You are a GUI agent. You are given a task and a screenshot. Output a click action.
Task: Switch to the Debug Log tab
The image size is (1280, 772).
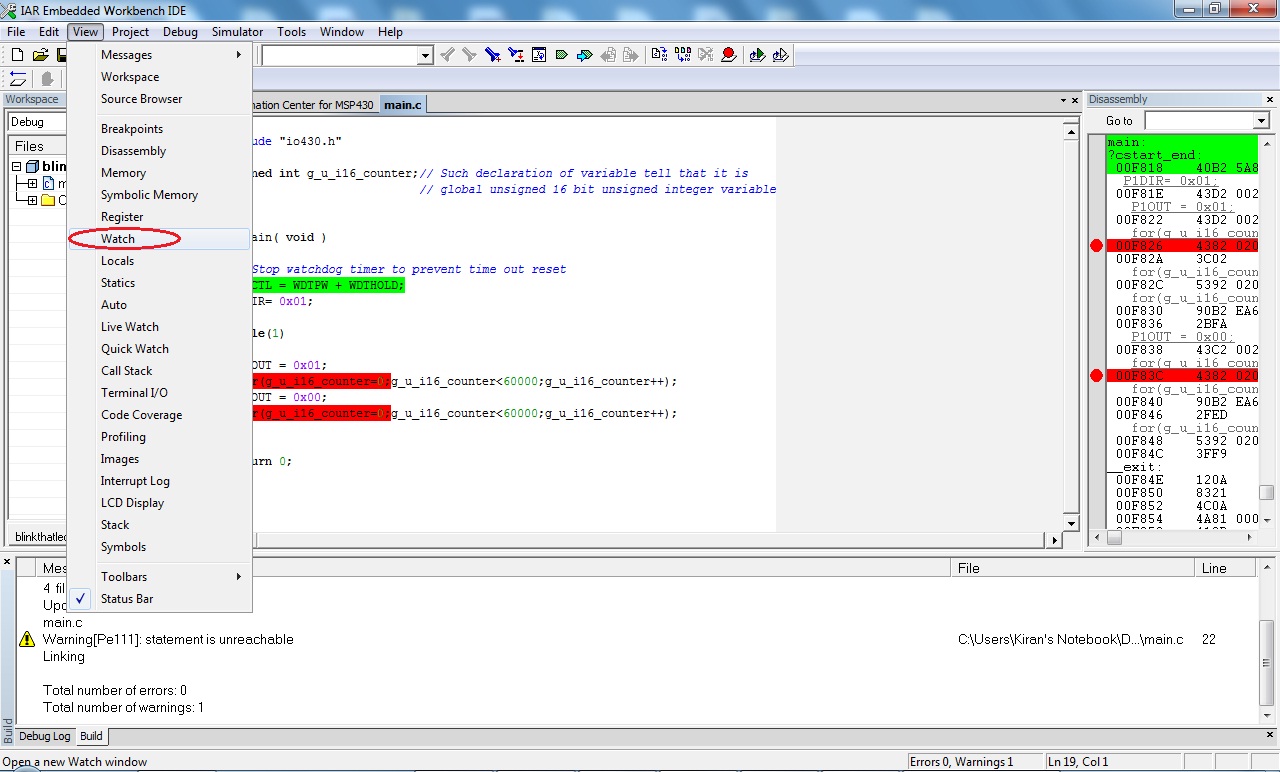(x=45, y=736)
